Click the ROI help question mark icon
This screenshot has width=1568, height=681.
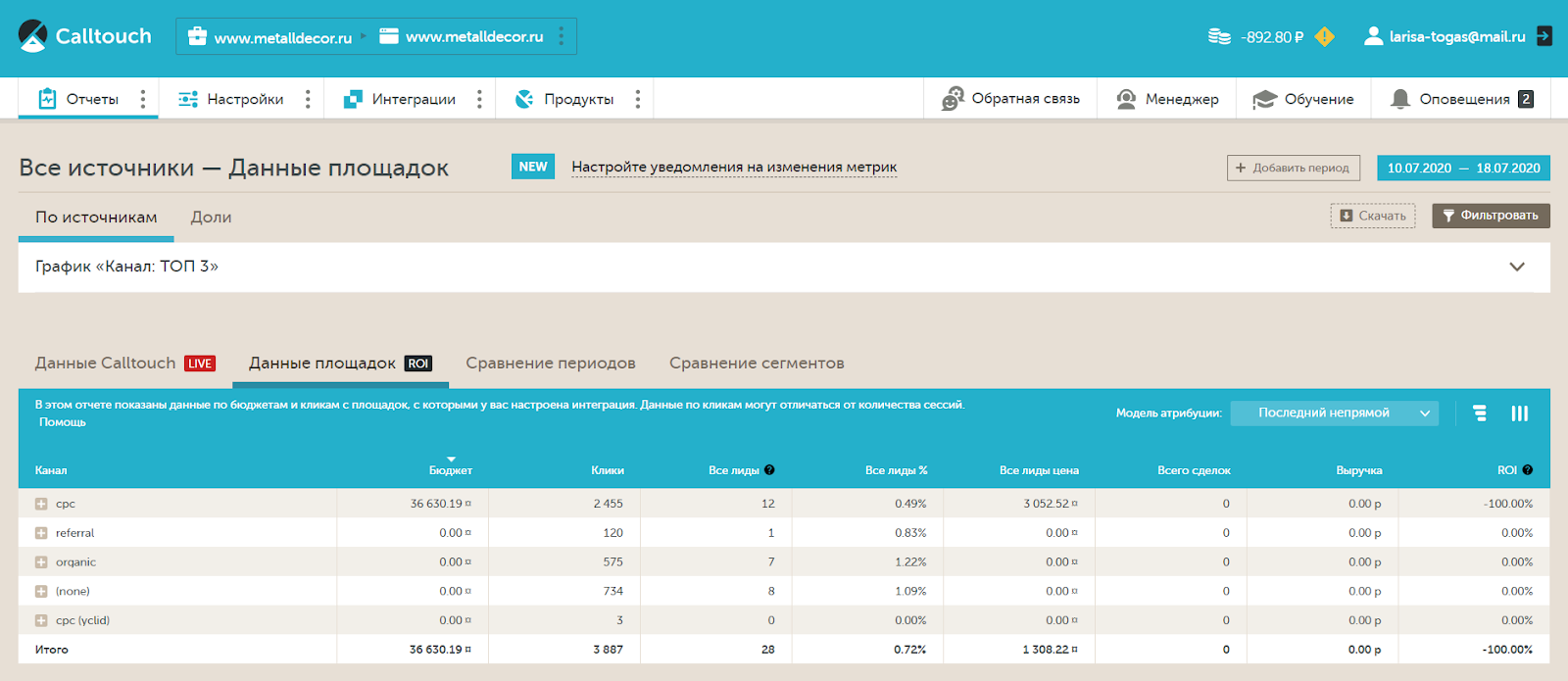tap(1528, 470)
